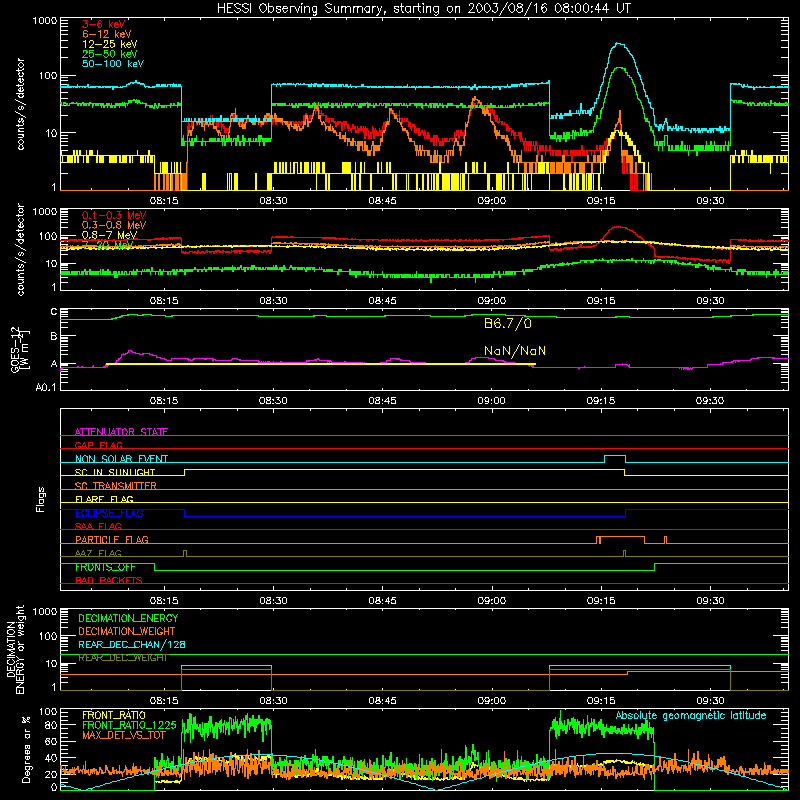Select the 0.1-0.3 MeV legend label
This screenshot has height=800, width=800.
coord(114,215)
